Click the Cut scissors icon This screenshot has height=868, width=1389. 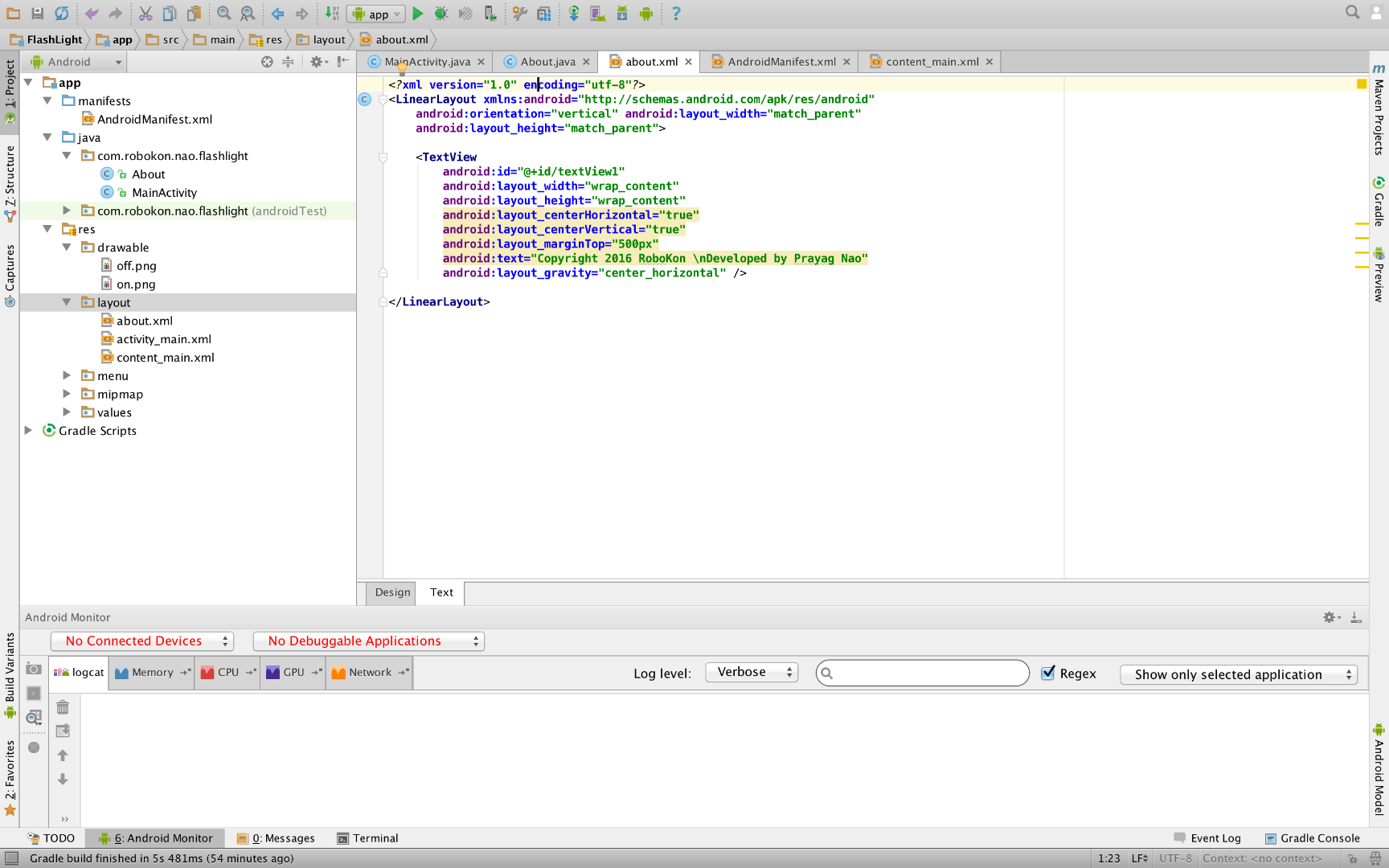pyautogui.click(x=145, y=14)
